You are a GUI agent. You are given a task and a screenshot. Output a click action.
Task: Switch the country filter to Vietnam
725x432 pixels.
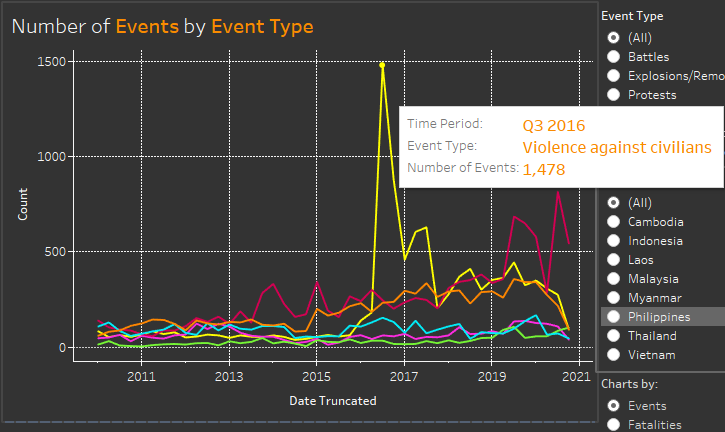613,355
